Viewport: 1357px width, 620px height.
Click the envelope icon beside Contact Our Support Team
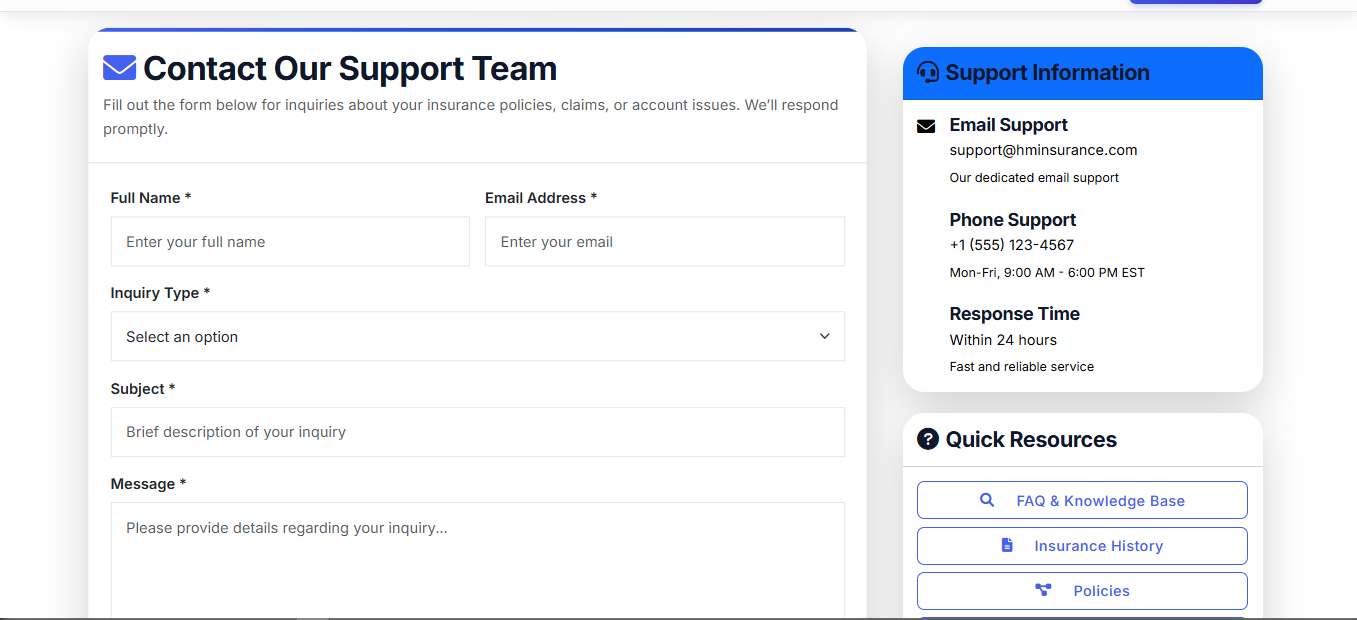click(119, 68)
